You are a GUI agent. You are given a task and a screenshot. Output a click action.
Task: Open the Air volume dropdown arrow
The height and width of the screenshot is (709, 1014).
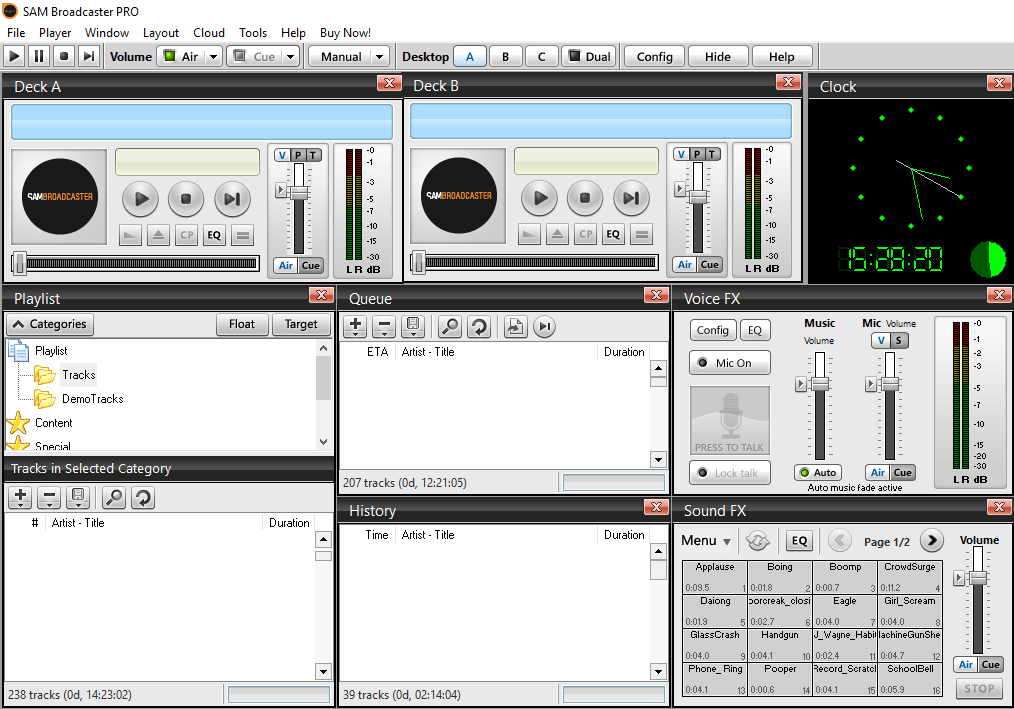tap(213, 56)
